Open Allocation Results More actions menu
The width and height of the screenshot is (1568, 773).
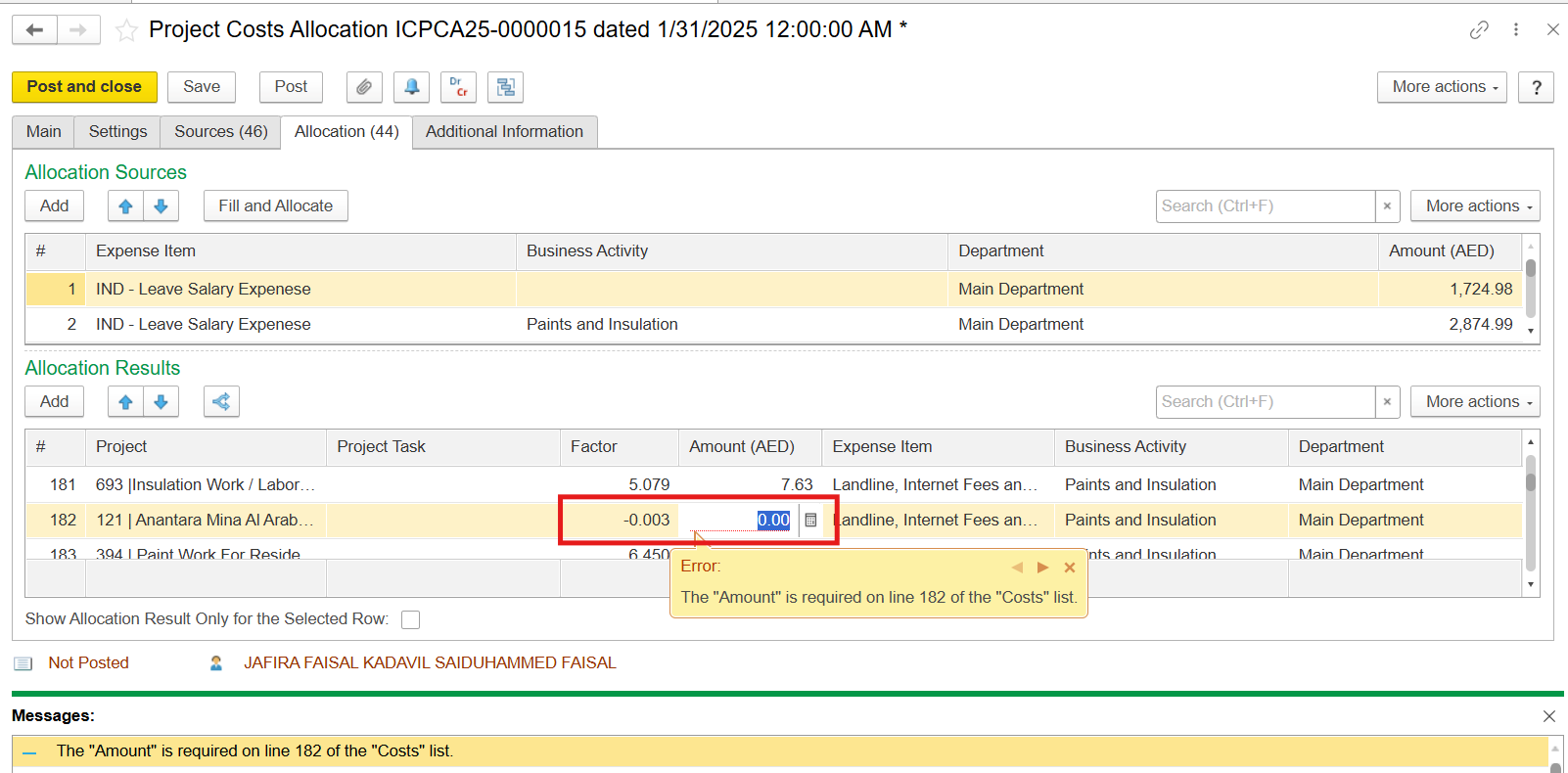coord(1475,401)
